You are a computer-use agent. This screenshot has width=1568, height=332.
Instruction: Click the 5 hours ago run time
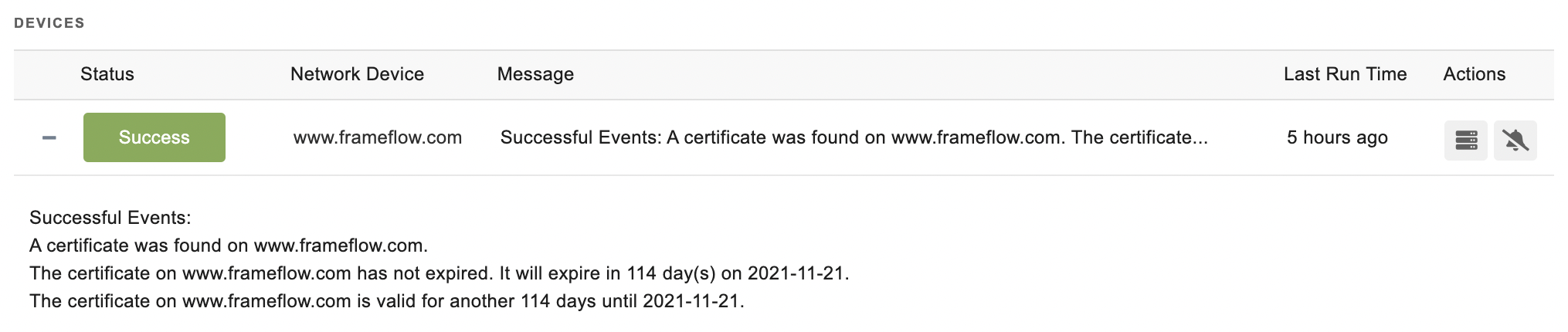(x=1337, y=137)
